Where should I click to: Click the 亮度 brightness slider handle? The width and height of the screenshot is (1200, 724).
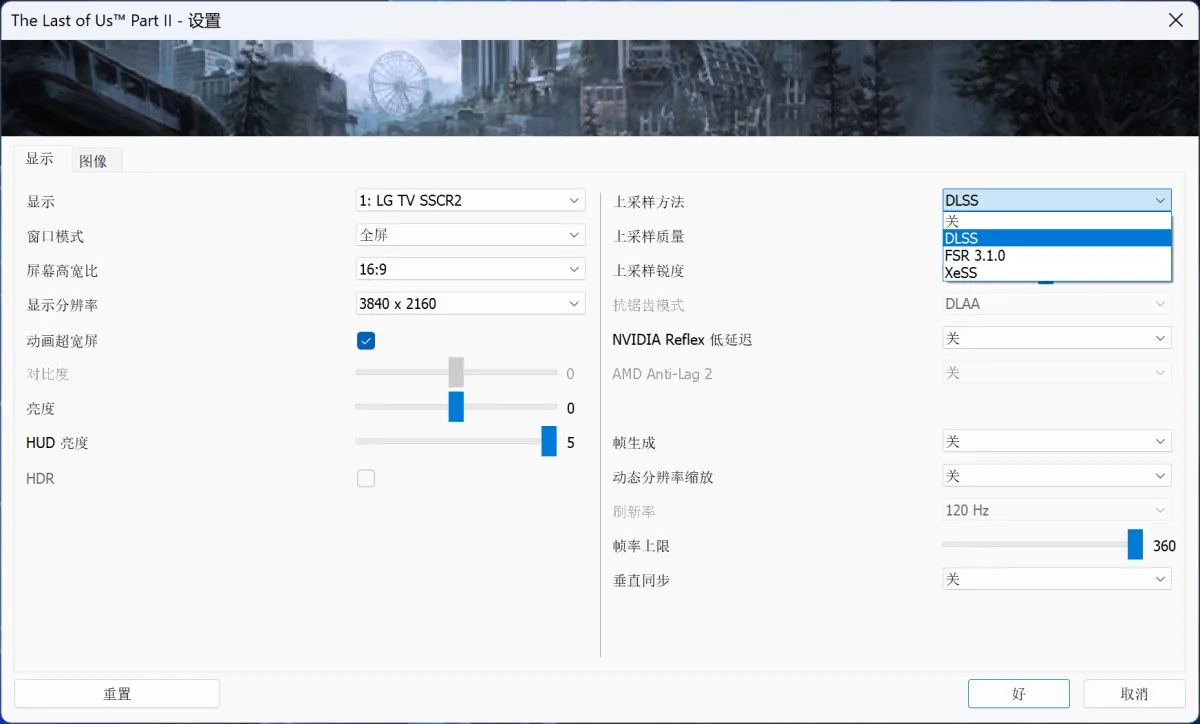pos(456,407)
